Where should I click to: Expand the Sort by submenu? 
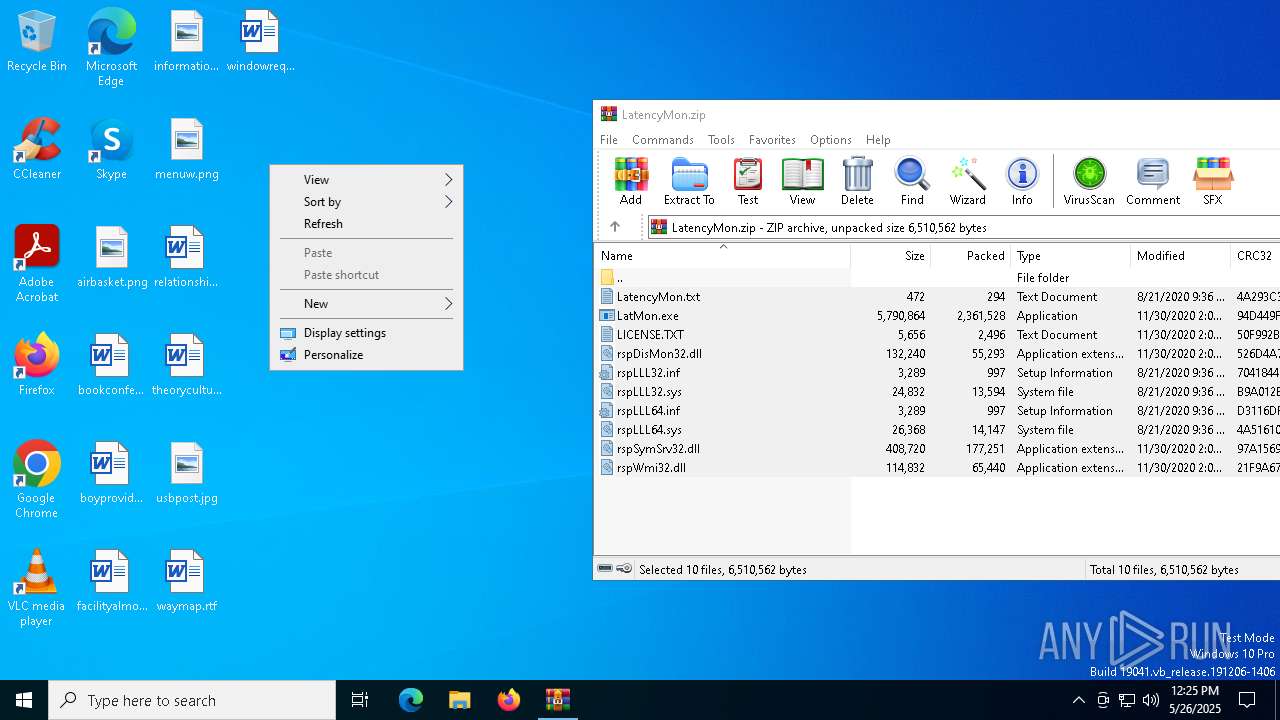[x=366, y=202]
